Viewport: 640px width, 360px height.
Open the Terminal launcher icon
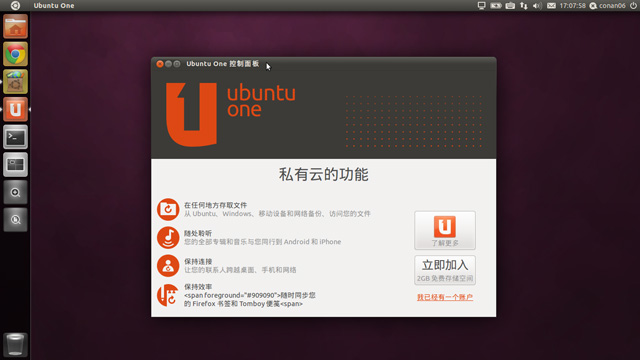pyautogui.click(x=16, y=137)
